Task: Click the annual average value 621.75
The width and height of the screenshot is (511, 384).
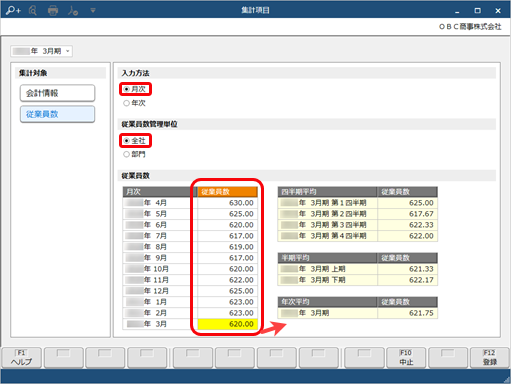Action: (x=407, y=313)
